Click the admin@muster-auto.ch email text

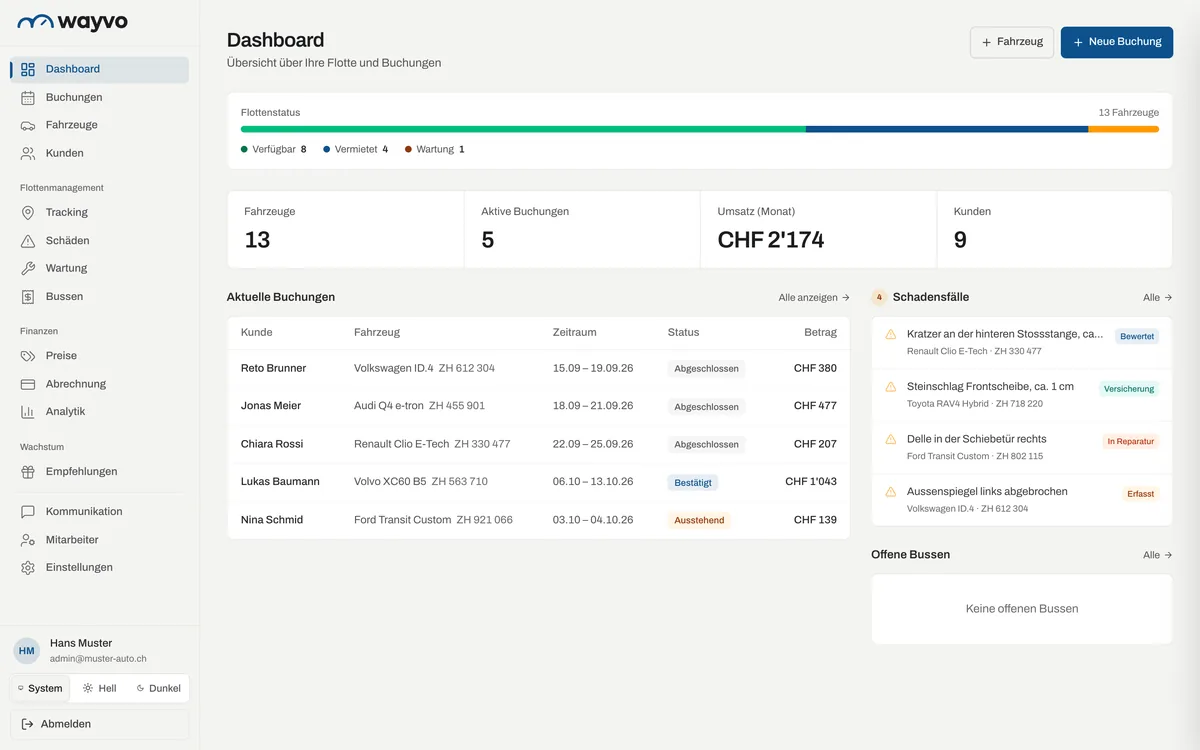pos(98,659)
